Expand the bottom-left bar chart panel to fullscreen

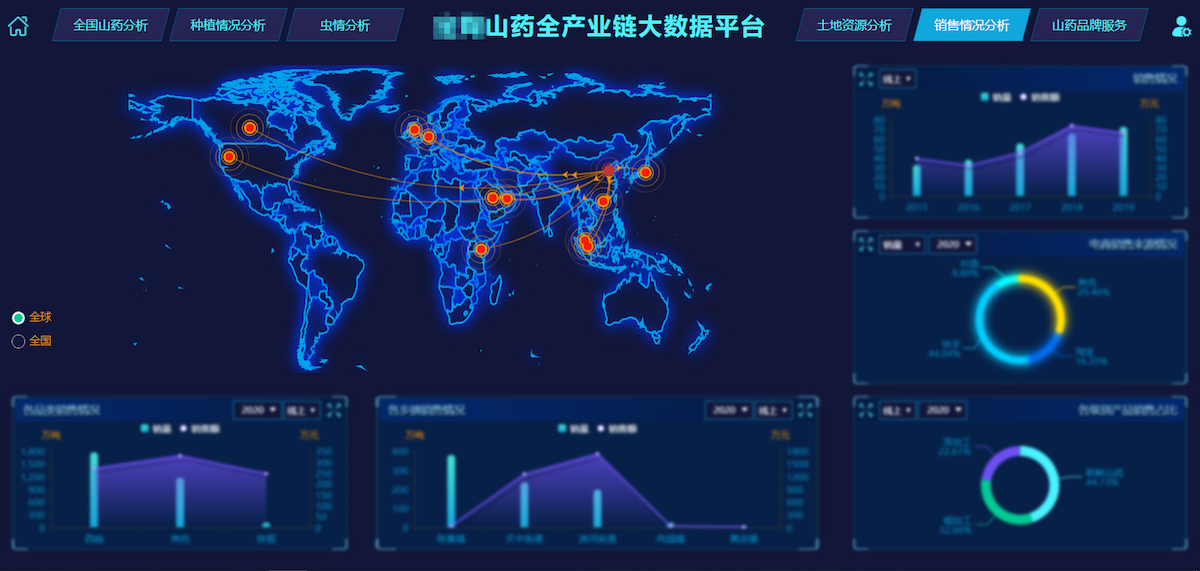[x=335, y=409]
